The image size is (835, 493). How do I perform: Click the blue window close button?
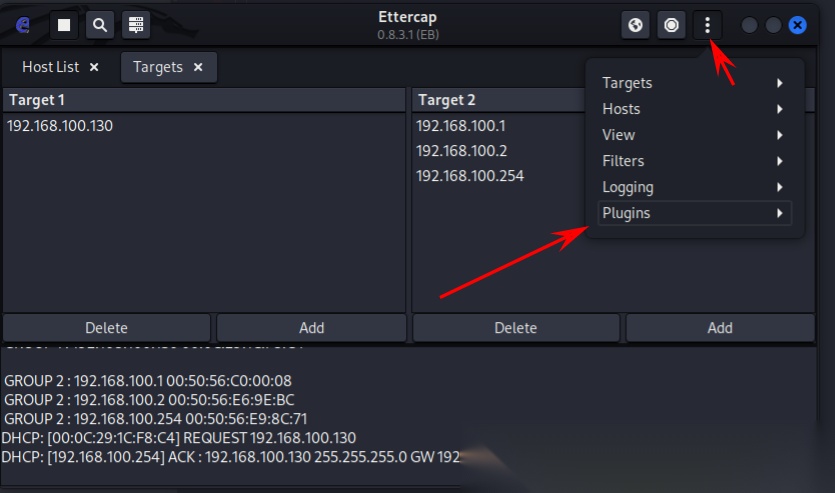pos(797,25)
